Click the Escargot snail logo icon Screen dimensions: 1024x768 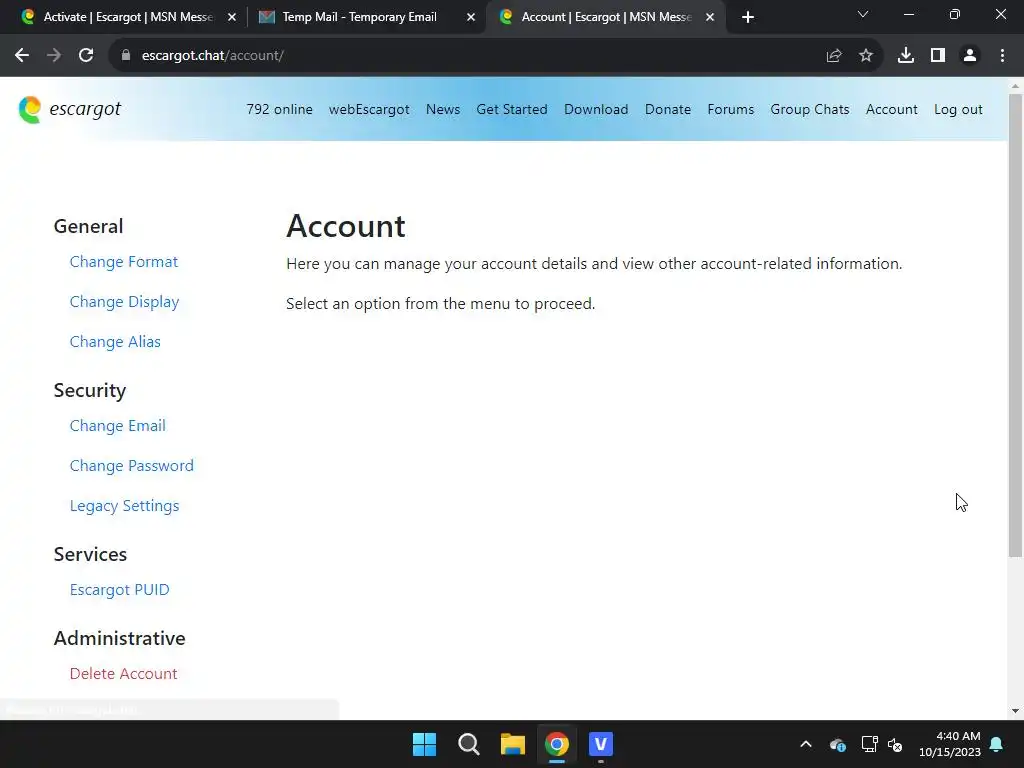coord(30,110)
